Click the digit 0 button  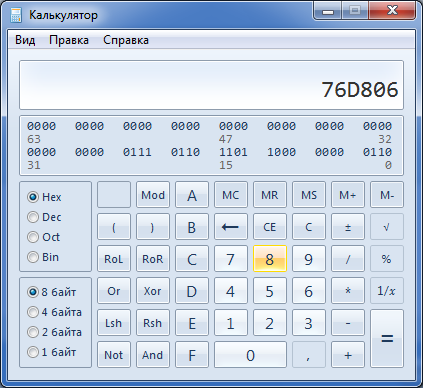[250, 355]
